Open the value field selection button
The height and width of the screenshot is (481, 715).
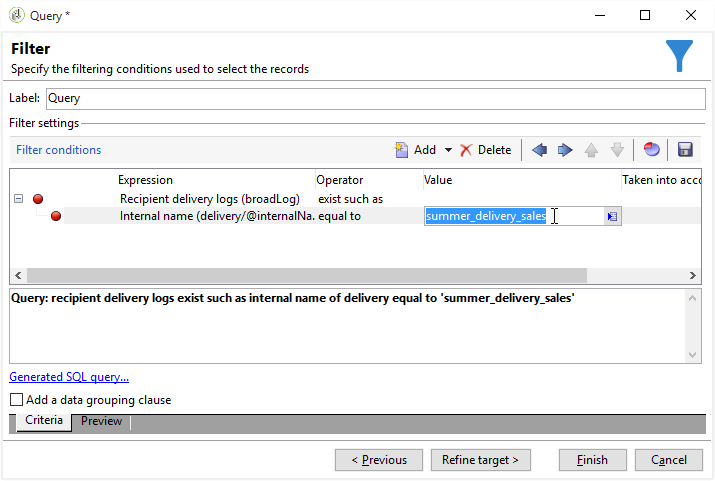(x=612, y=216)
